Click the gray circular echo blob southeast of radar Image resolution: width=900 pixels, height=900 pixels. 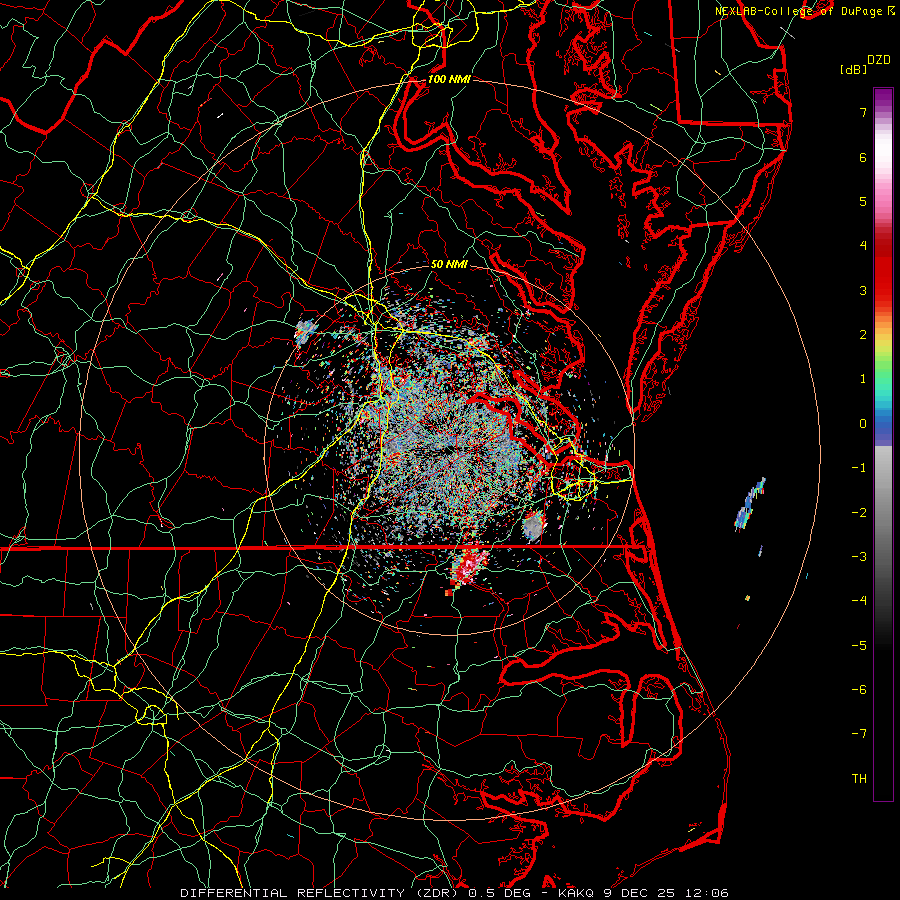tap(533, 526)
